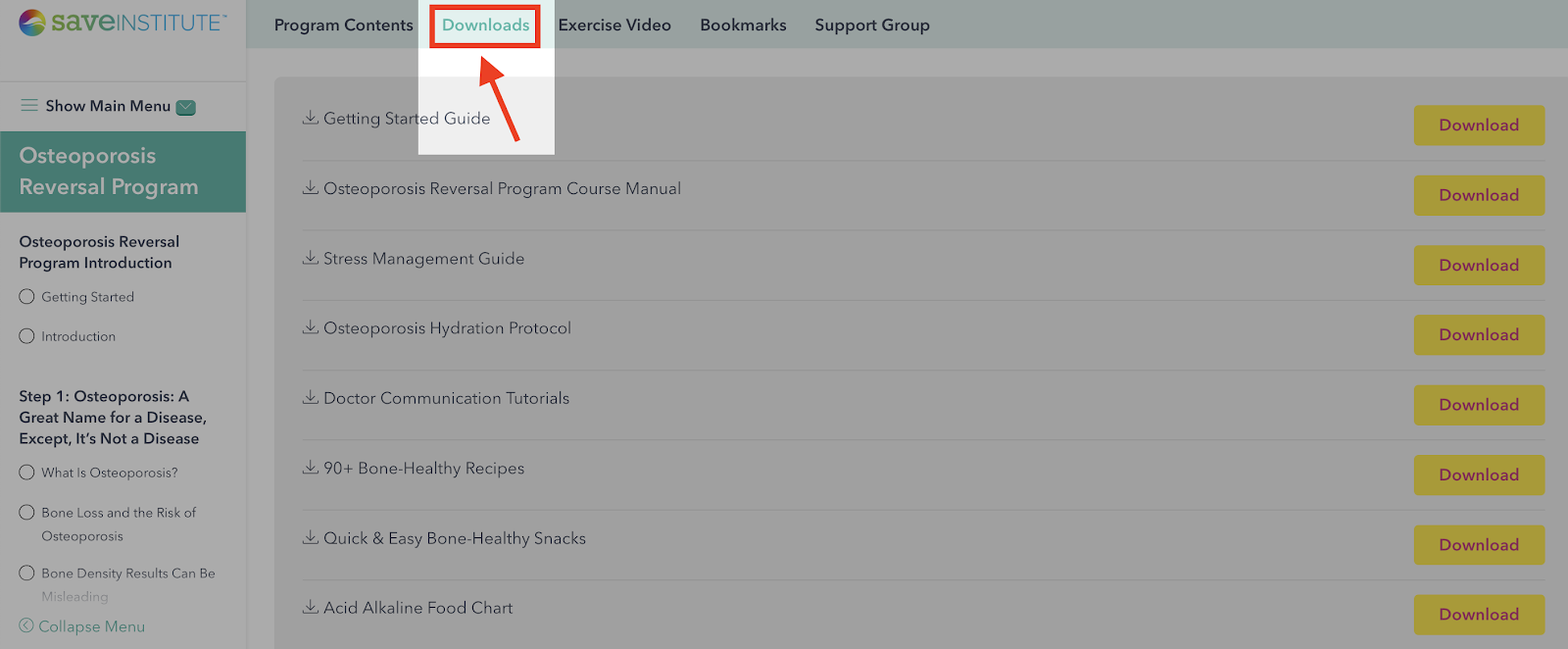This screenshot has width=1568, height=649.
Task: Click the Save Institute logo
Action: point(123,22)
